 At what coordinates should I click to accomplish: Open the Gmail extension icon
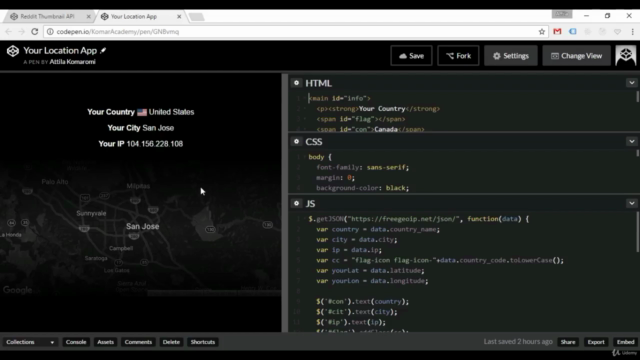557,31
